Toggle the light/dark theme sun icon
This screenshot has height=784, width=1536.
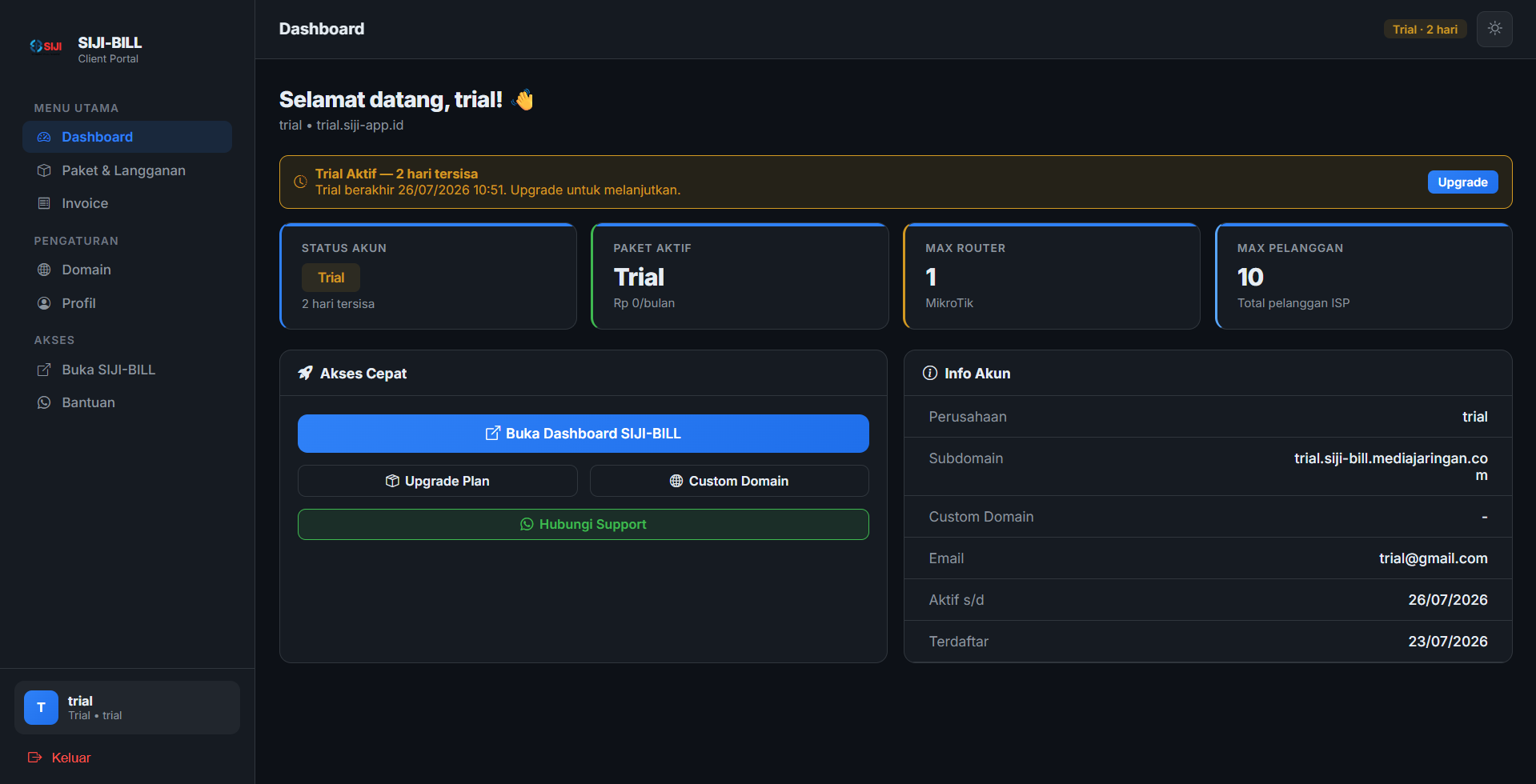tap(1494, 29)
